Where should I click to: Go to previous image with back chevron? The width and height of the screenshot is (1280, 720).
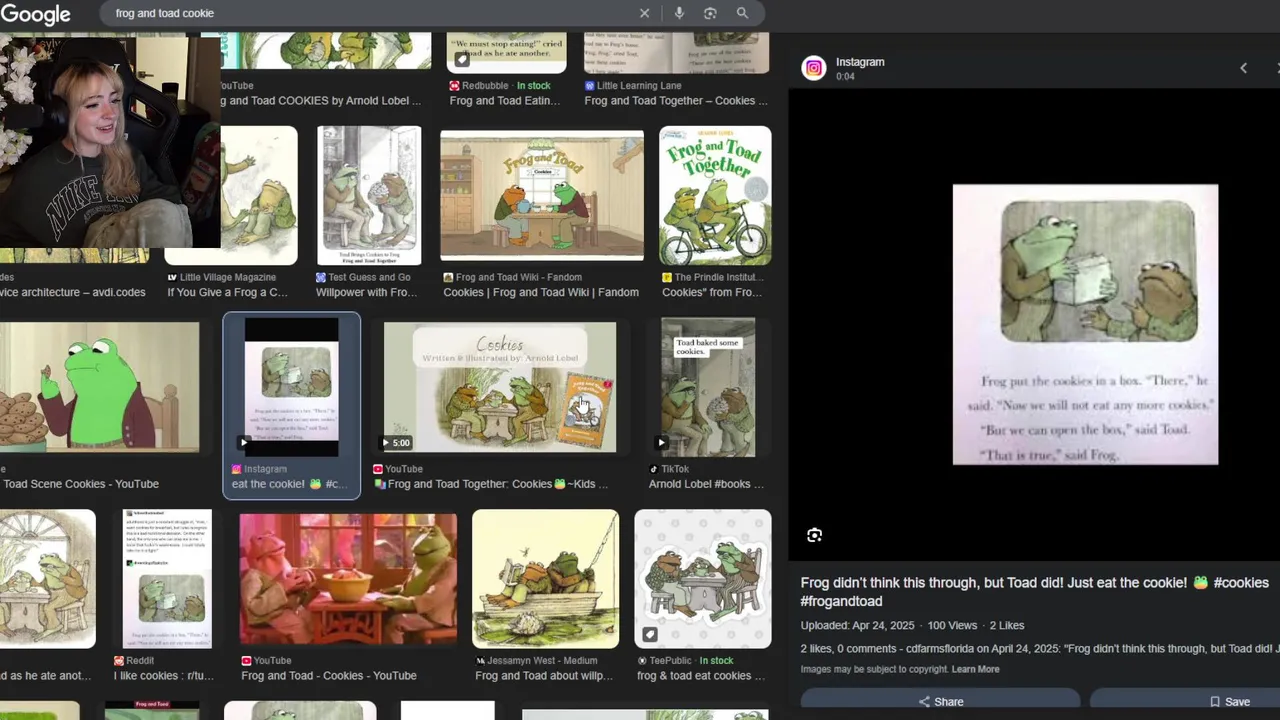pyautogui.click(x=1243, y=68)
